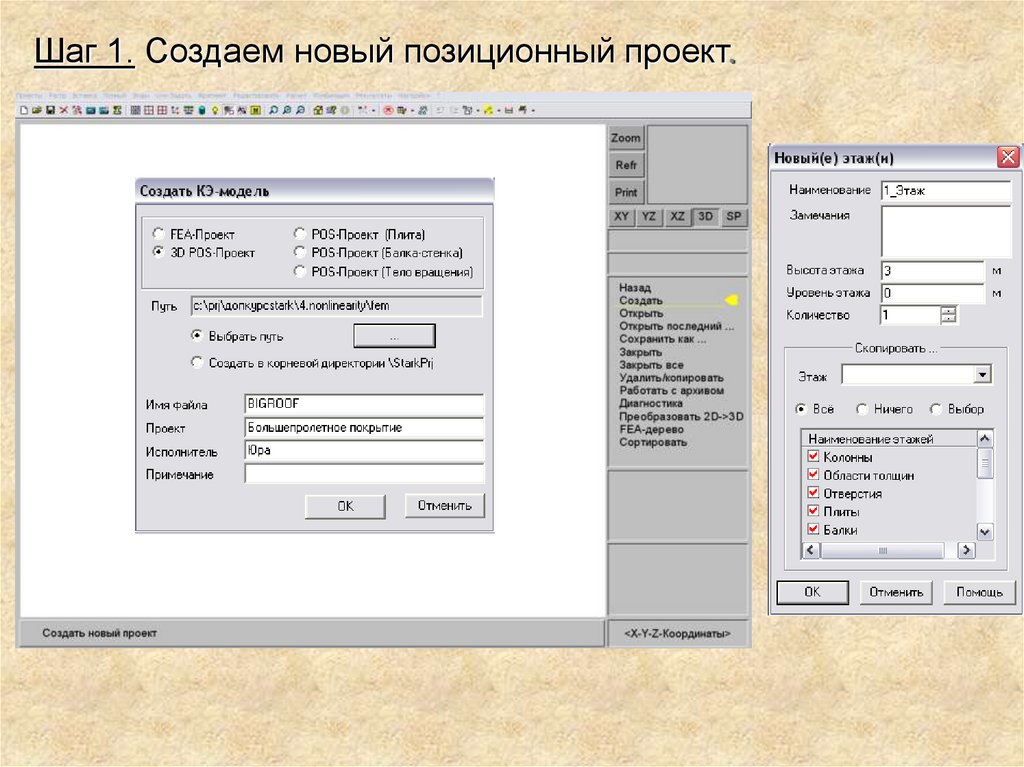Click the Open folder toolbar icon
Image resolution: width=1024 pixels, height=767 pixels.
tap(37, 110)
